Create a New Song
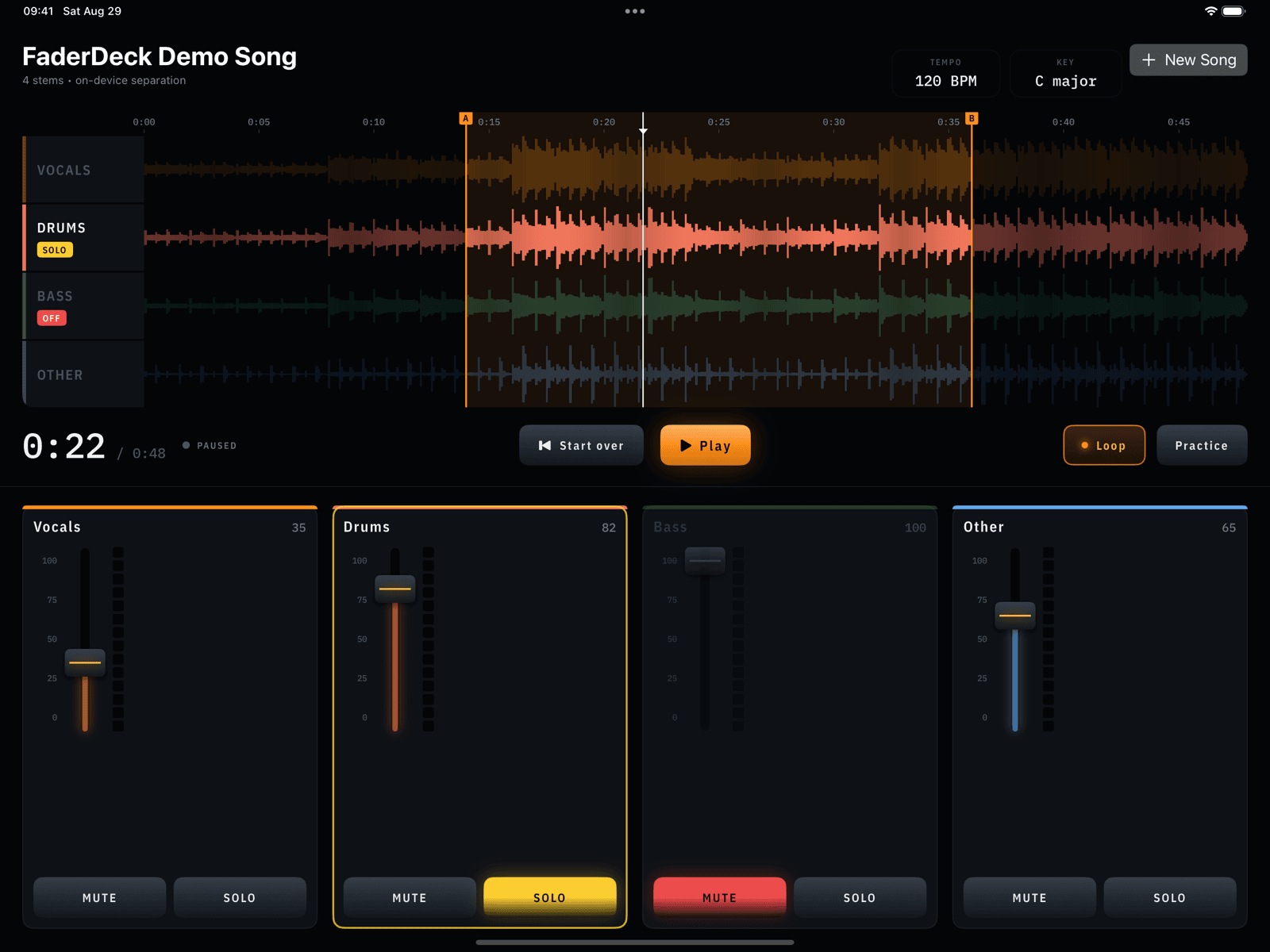1270x952 pixels. [1187, 60]
